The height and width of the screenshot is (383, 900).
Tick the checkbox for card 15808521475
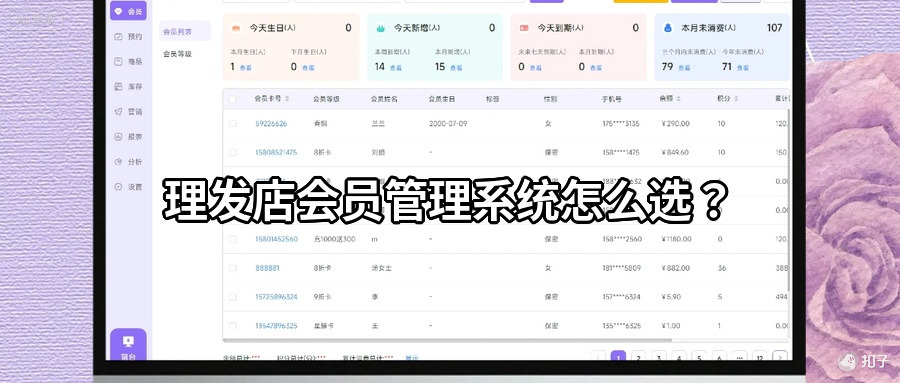pos(232,152)
